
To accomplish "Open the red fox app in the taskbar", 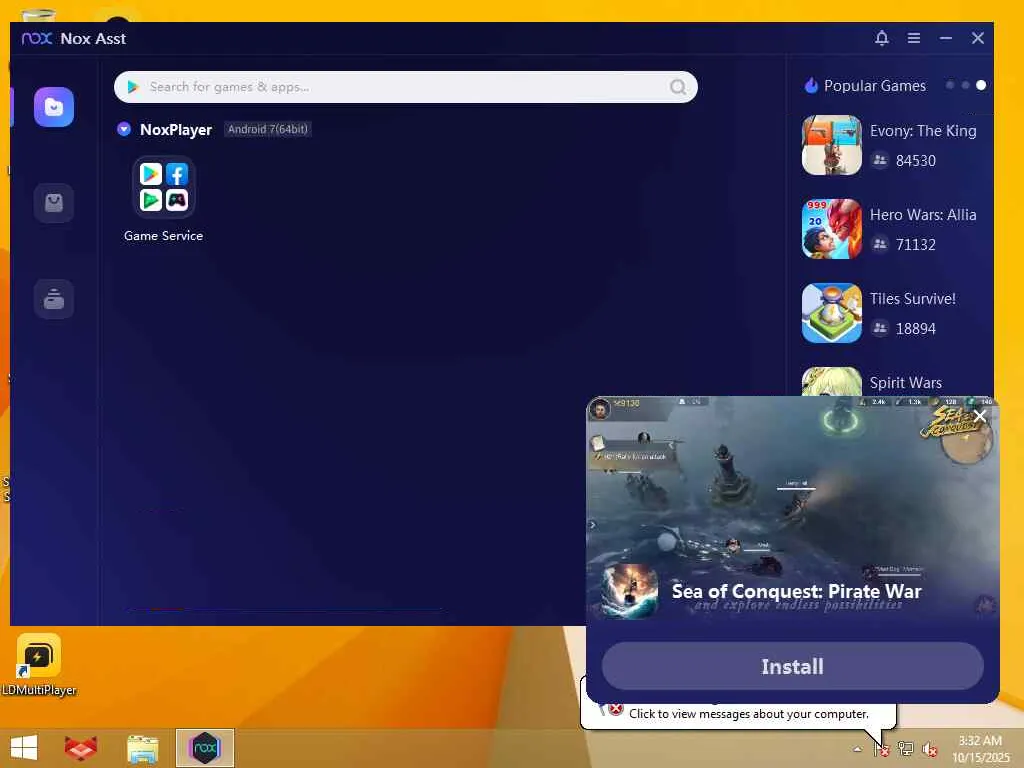I will [x=81, y=748].
